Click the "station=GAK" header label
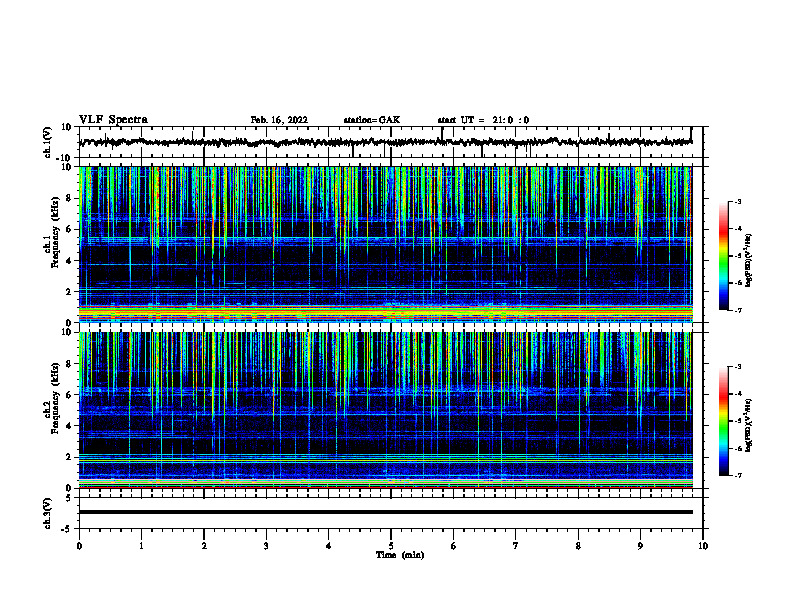Screen dimensions: 792x612 pyautogui.click(x=372, y=120)
